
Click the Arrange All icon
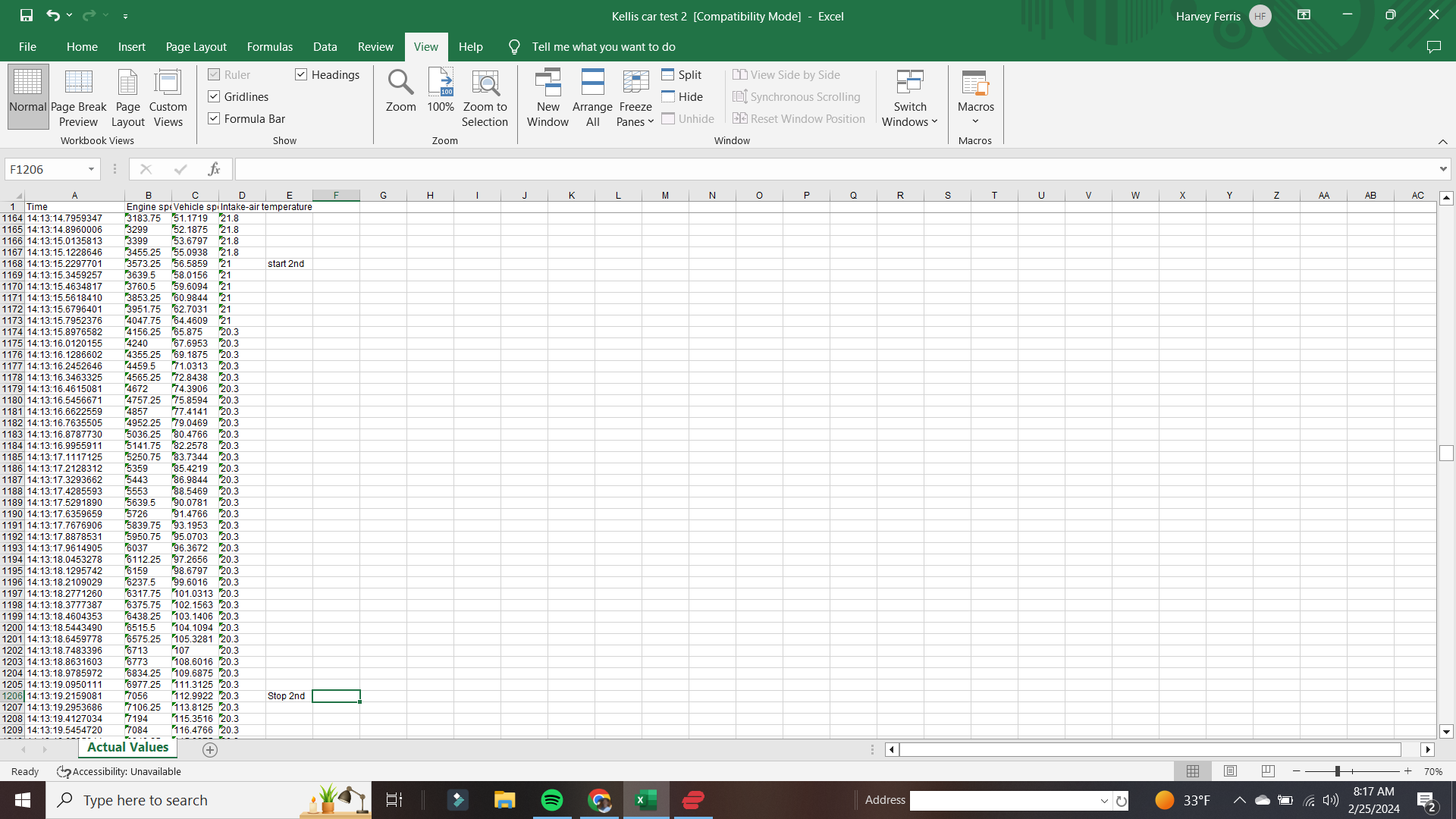(592, 97)
